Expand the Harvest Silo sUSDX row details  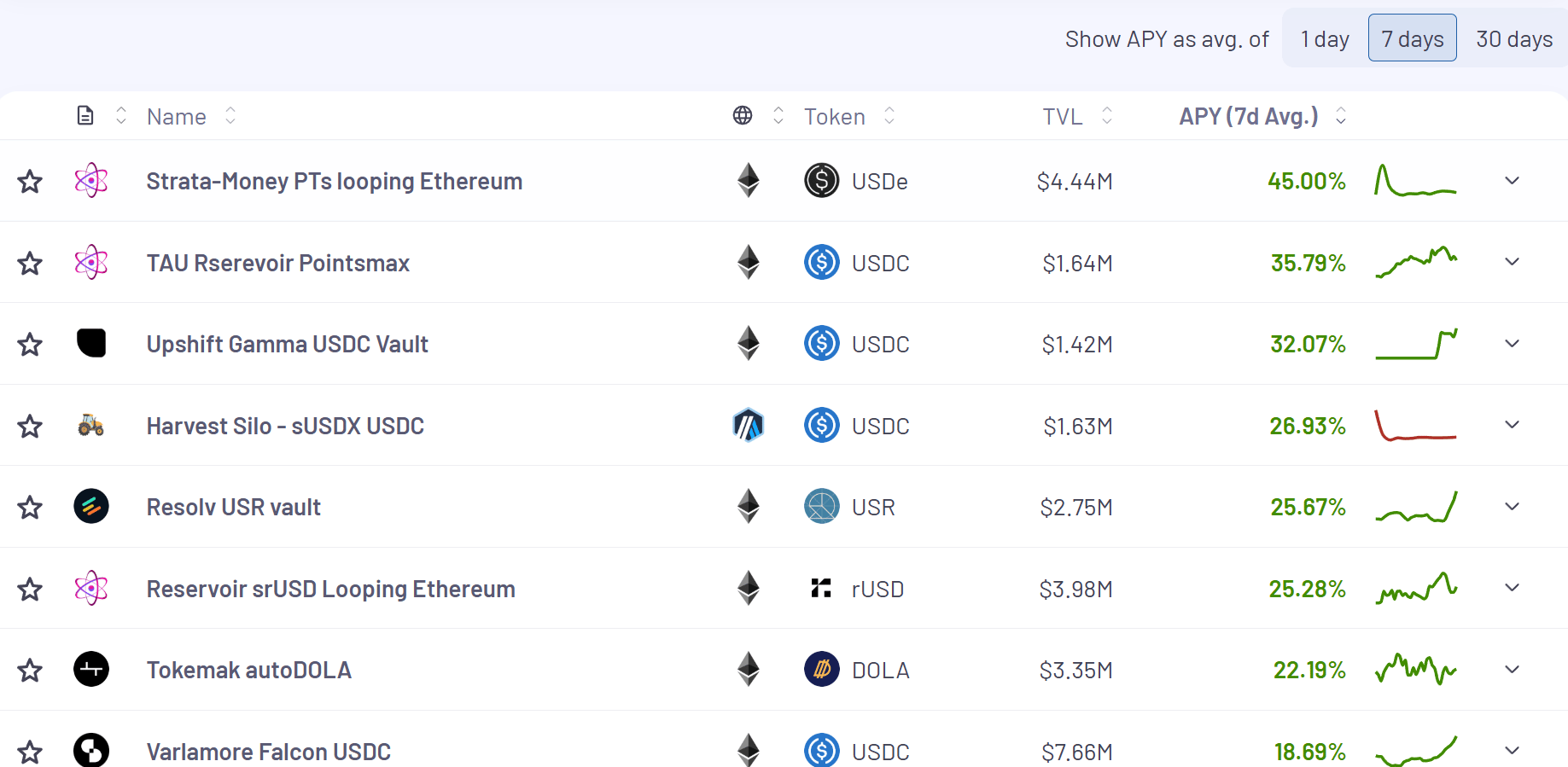[x=1512, y=425]
